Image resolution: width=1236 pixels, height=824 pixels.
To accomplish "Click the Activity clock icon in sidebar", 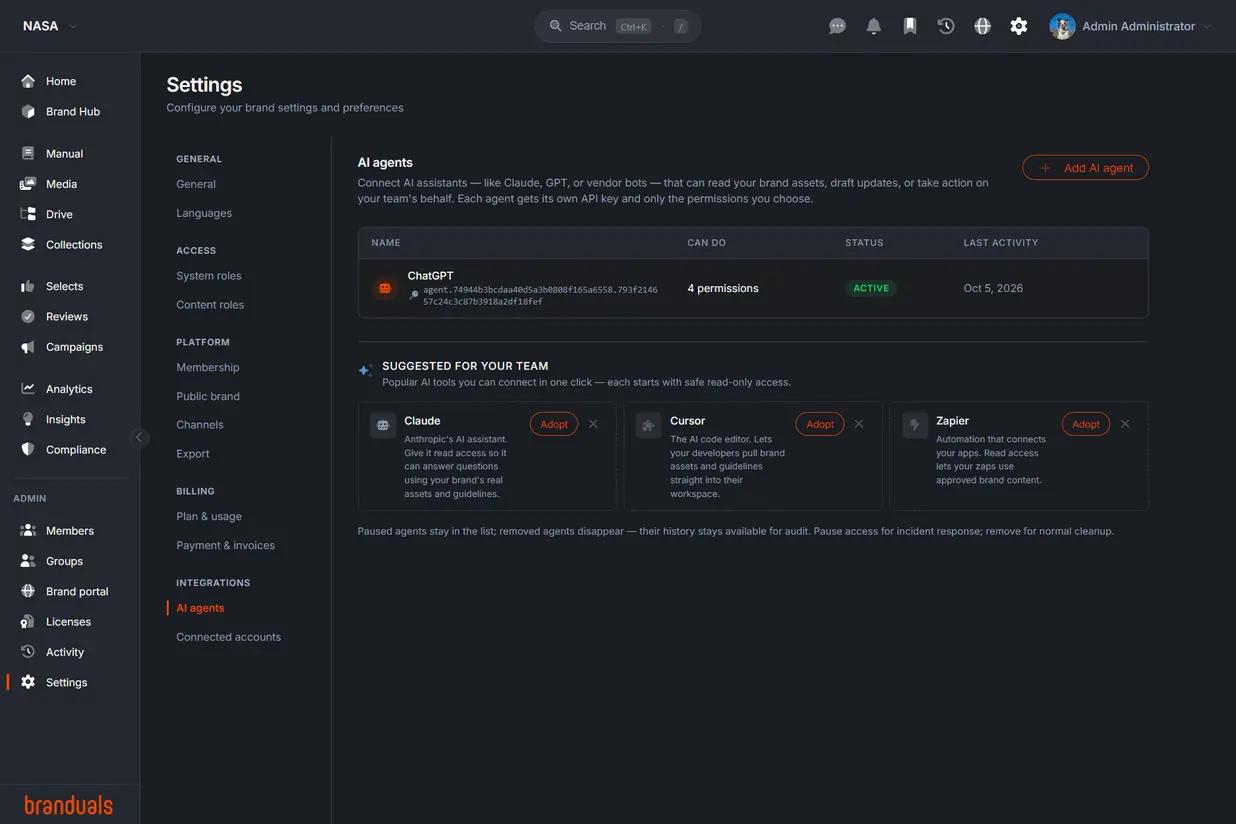I will [x=28, y=652].
